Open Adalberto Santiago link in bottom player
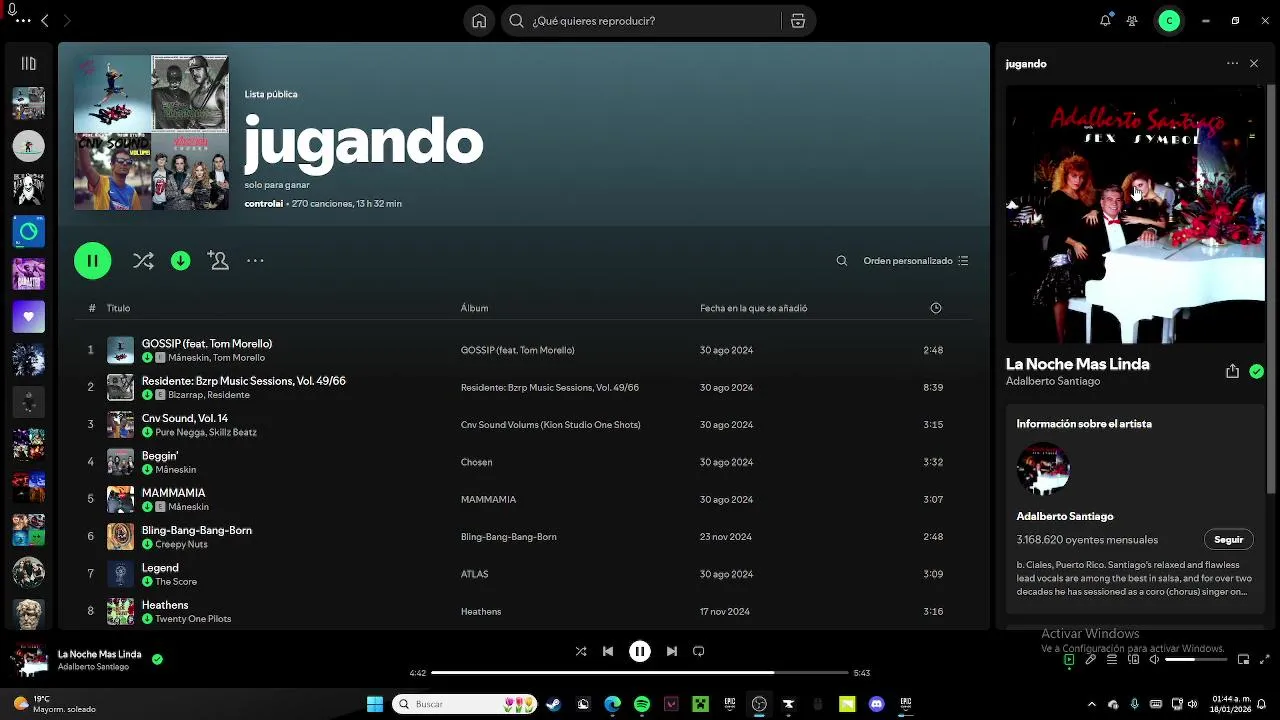 tap(93, 667)
